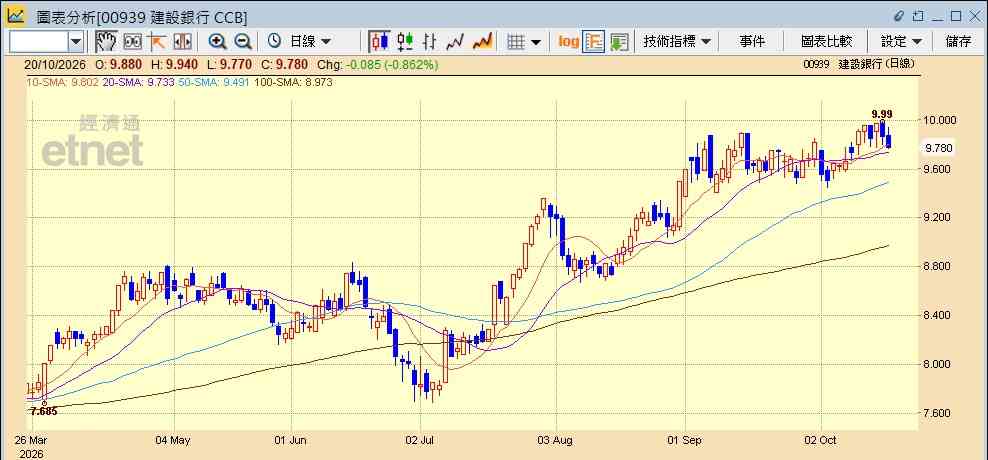Open the 日線 period dropdown
The width and height of the screenshot is (988, 460).
click(310, 42)
